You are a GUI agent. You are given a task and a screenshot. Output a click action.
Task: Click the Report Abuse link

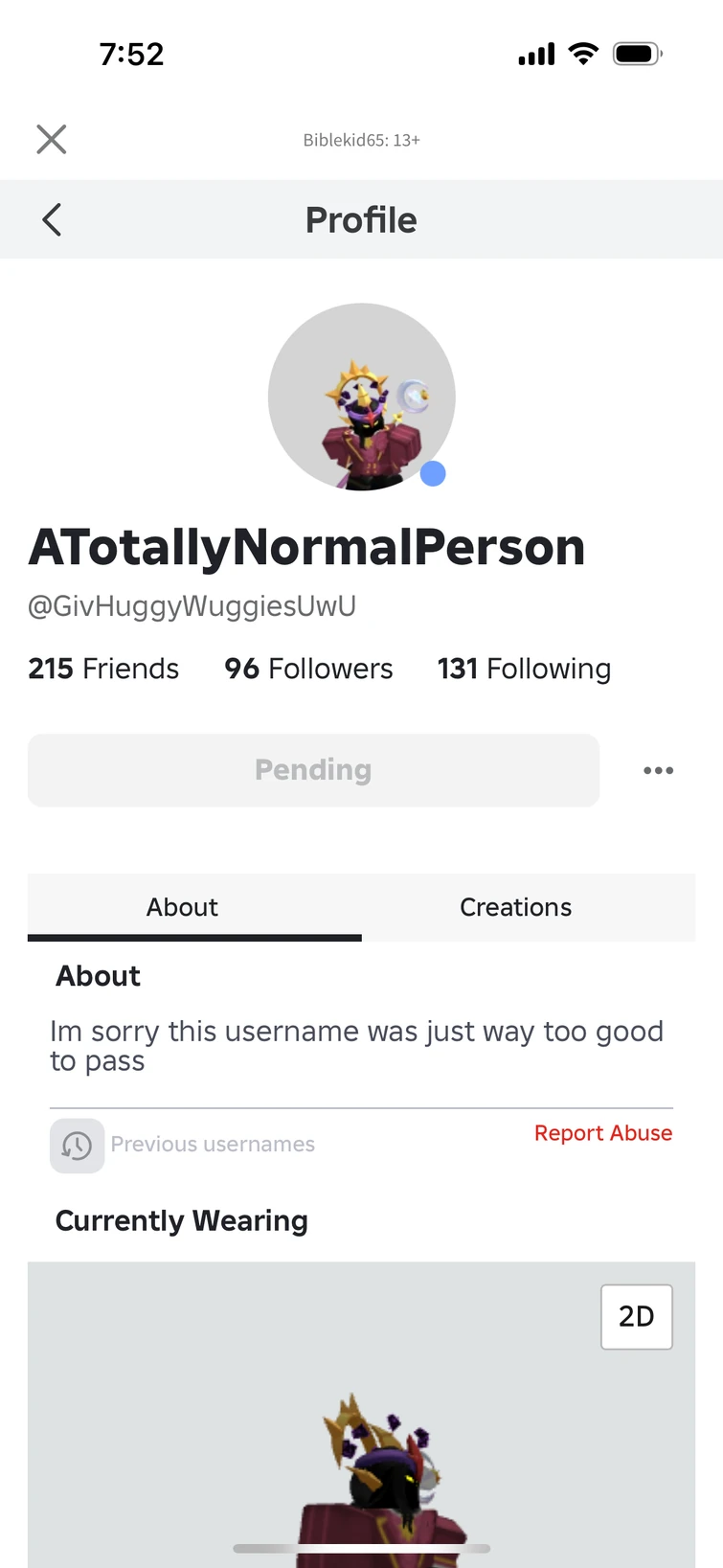pos(602,1132)
